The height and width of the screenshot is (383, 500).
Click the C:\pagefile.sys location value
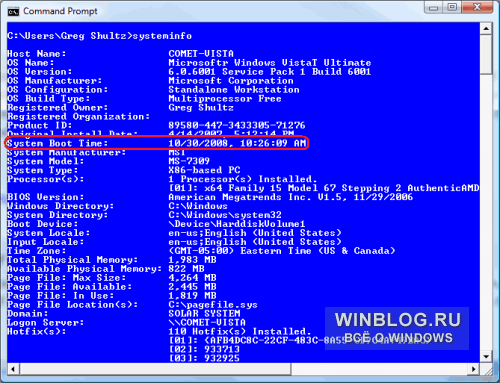click(213, 305)
